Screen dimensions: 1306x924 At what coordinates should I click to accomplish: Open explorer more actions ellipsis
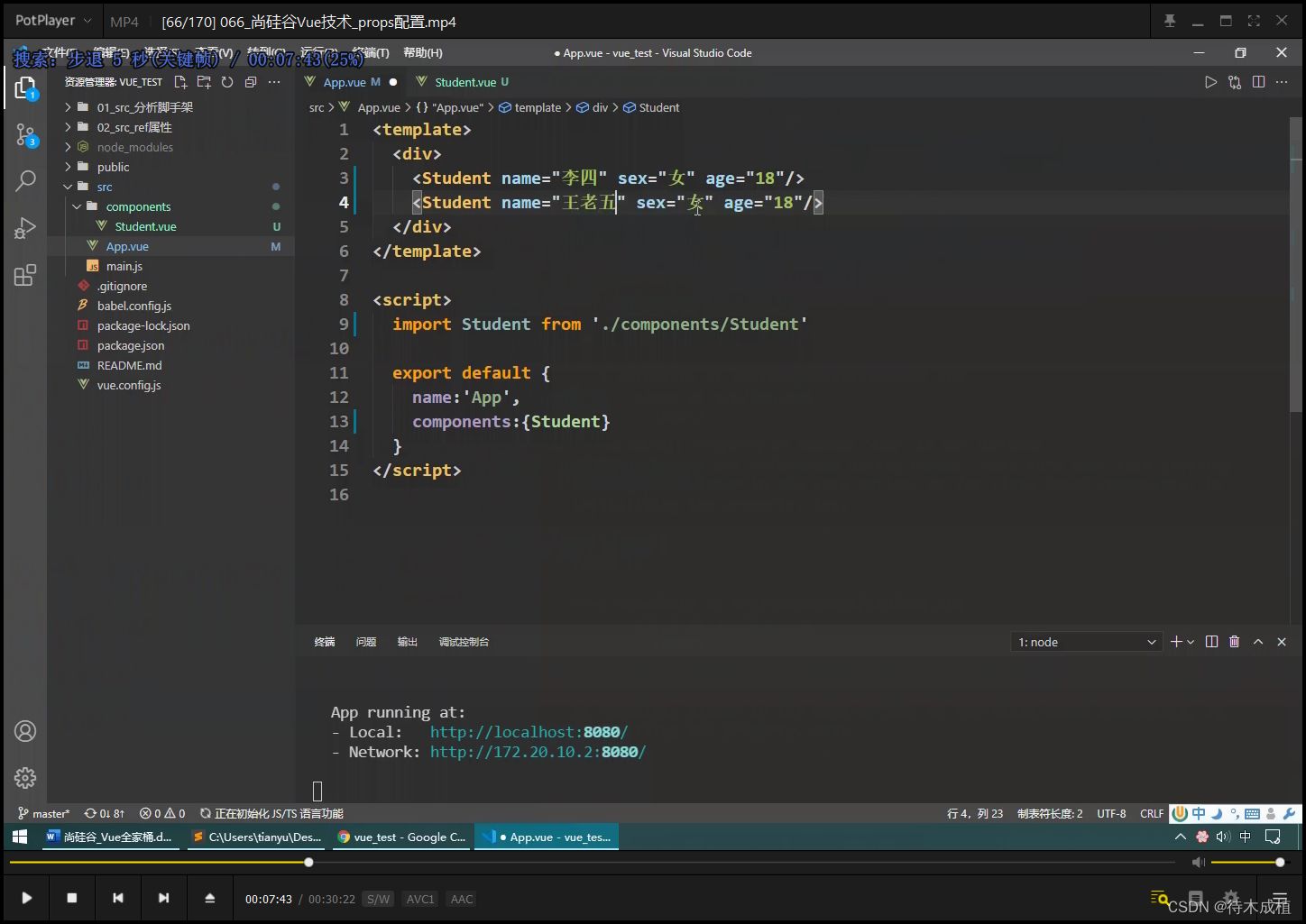(x=274, y=82)
